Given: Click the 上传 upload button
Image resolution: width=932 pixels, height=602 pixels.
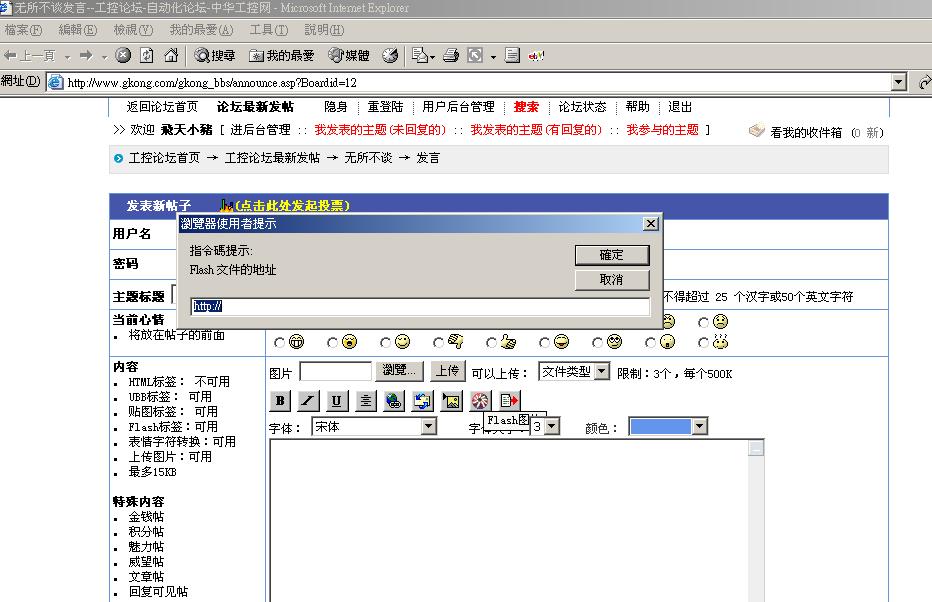Looking at the screenshot, I should click(x=448, y=371).
